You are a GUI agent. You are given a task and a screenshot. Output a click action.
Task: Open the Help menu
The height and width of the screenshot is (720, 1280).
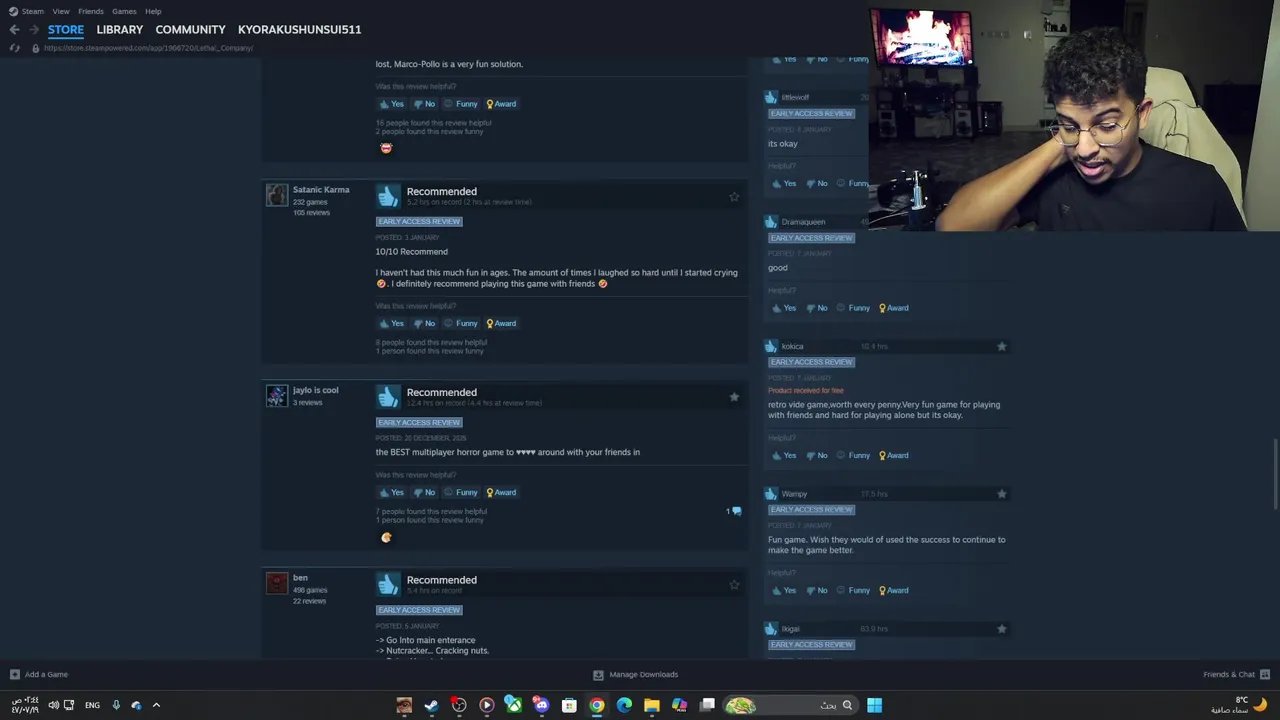click(x=153, y=11)
